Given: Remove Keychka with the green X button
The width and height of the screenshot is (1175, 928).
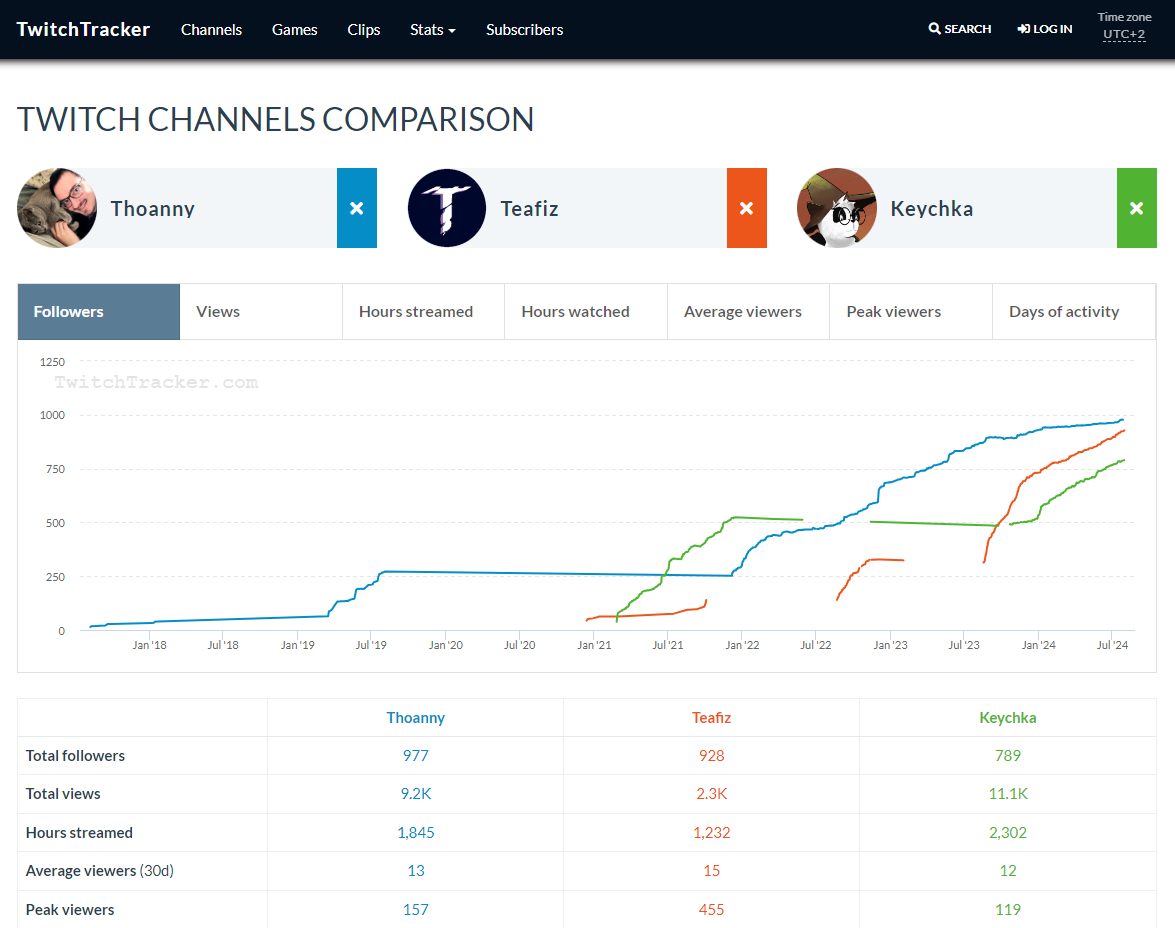Looking at the screenshot, I should coord(1136,208).
